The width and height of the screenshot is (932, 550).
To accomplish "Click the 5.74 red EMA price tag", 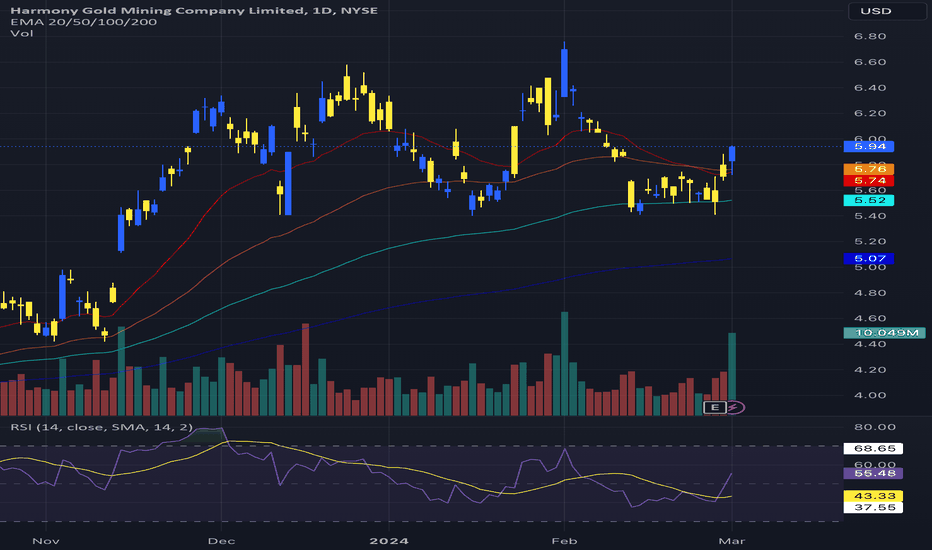I will click(x=869, y=181).
